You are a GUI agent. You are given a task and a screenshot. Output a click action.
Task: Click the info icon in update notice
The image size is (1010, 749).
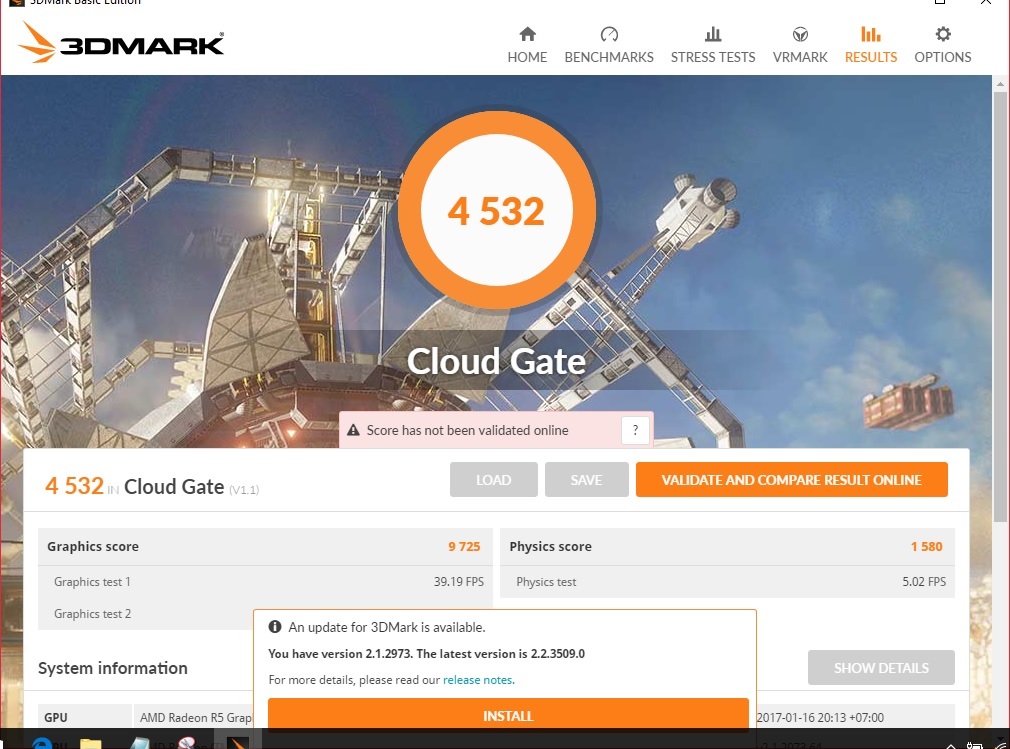click(274, 627)
